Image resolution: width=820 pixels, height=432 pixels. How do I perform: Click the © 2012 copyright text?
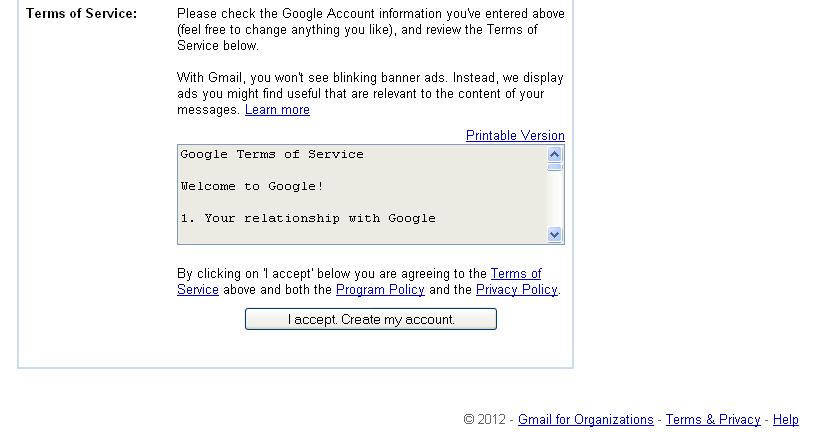(485, 420)
